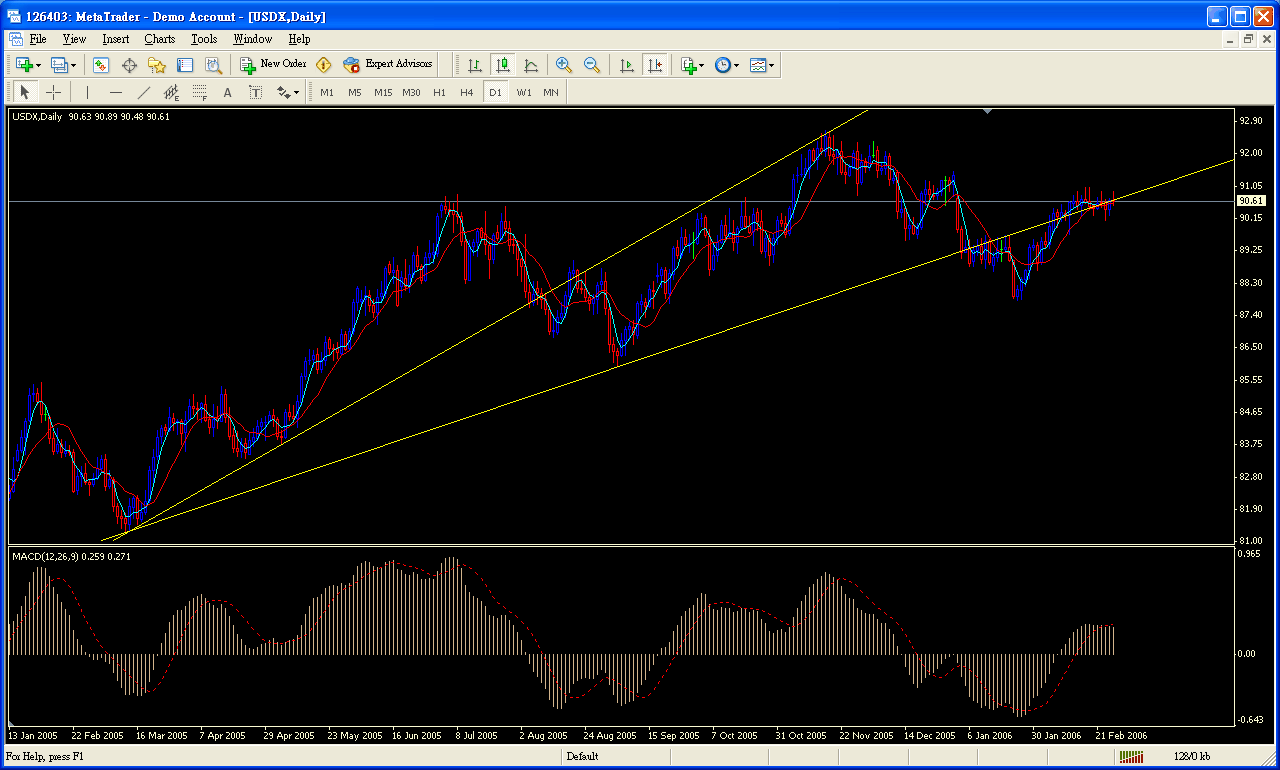Open the Charts menu

point(159,39)
